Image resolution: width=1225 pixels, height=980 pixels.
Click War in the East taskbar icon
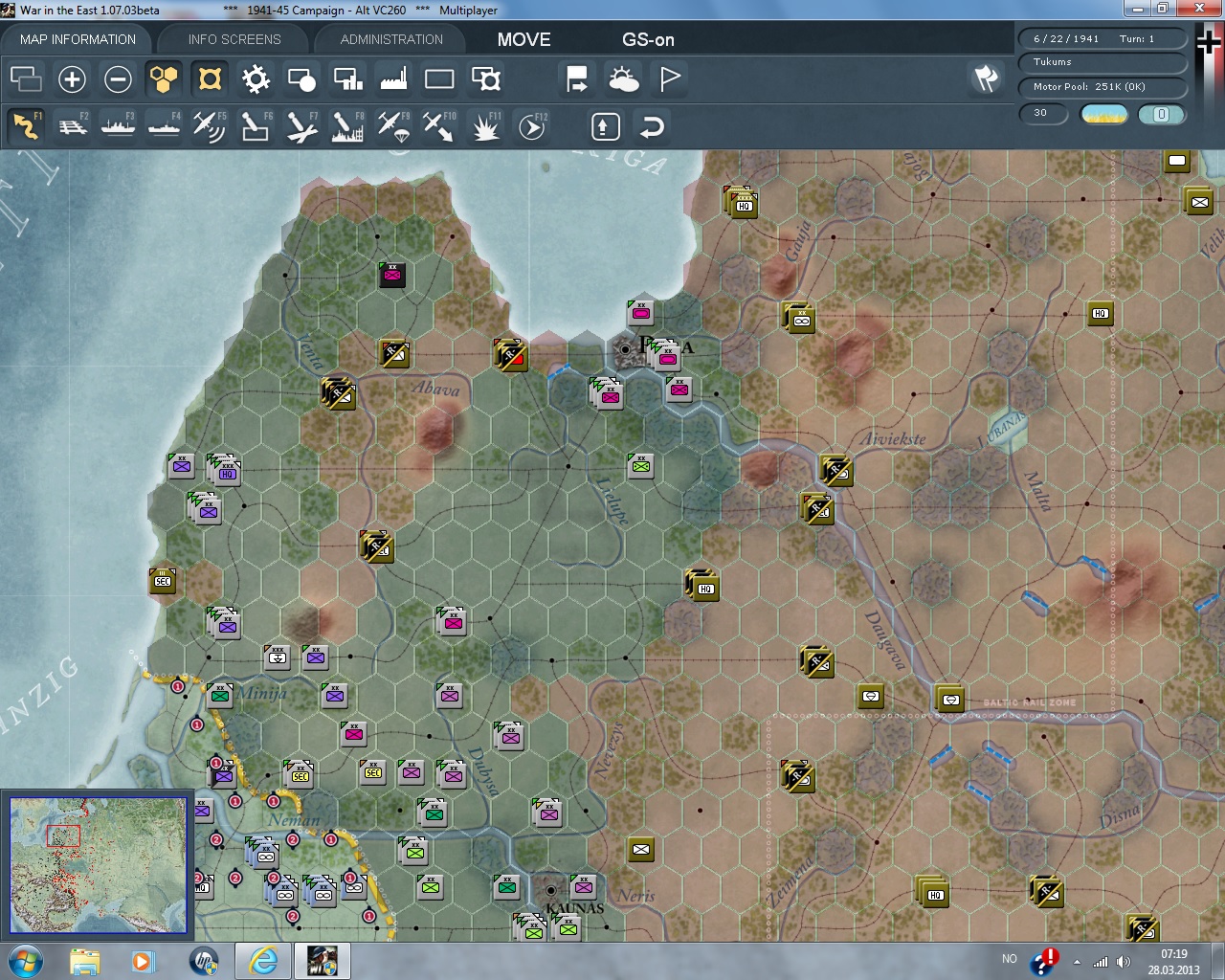[x=322, y=961]
